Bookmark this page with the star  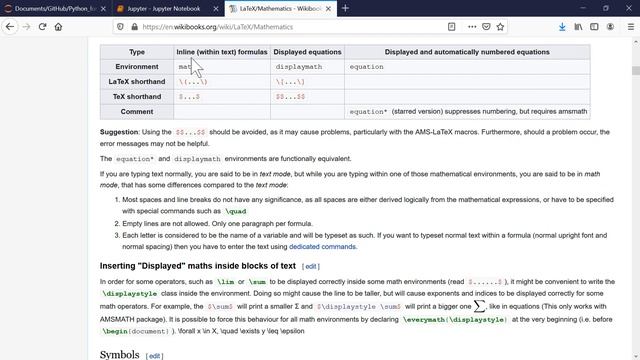(x=500, y=27)
